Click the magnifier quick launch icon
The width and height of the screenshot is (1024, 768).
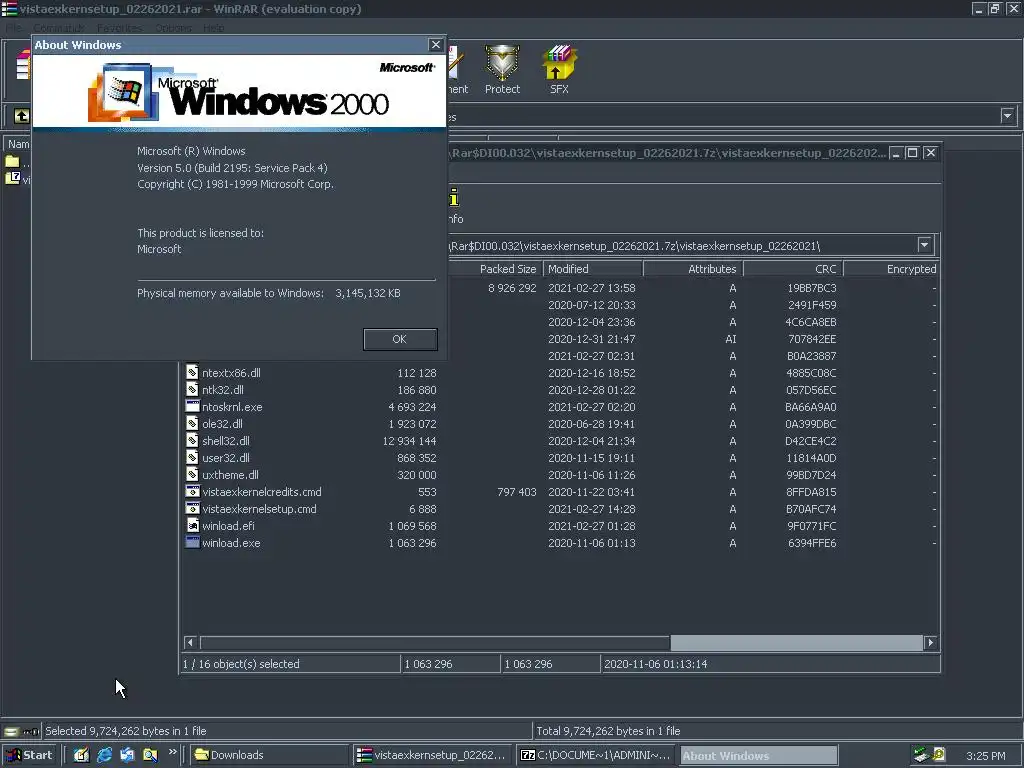150,755
